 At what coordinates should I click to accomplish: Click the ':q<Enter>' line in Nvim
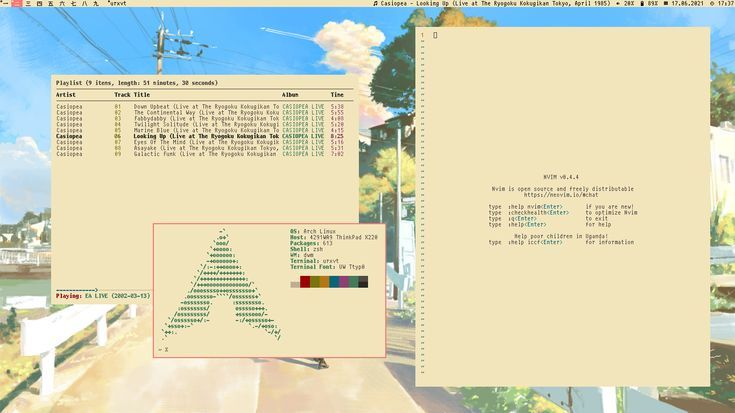click(x=548, y=218)
